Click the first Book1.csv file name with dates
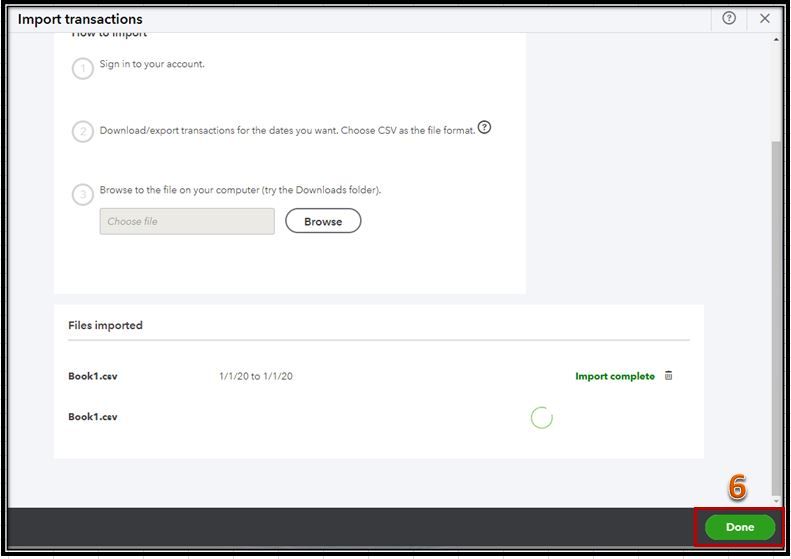 pyautogui.click(x=93, y=376)
